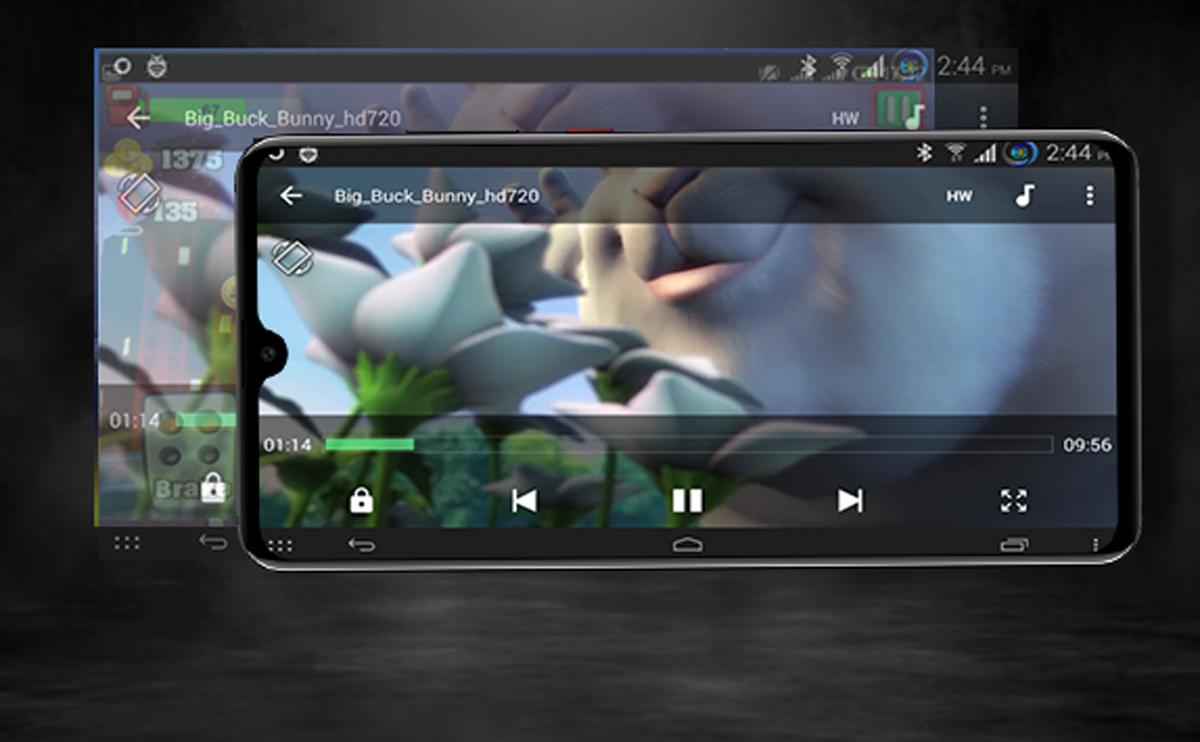Tap the grid menu button on front phone nav bar
This screenshot has height=742, width=1200.
tap(280, 546)
